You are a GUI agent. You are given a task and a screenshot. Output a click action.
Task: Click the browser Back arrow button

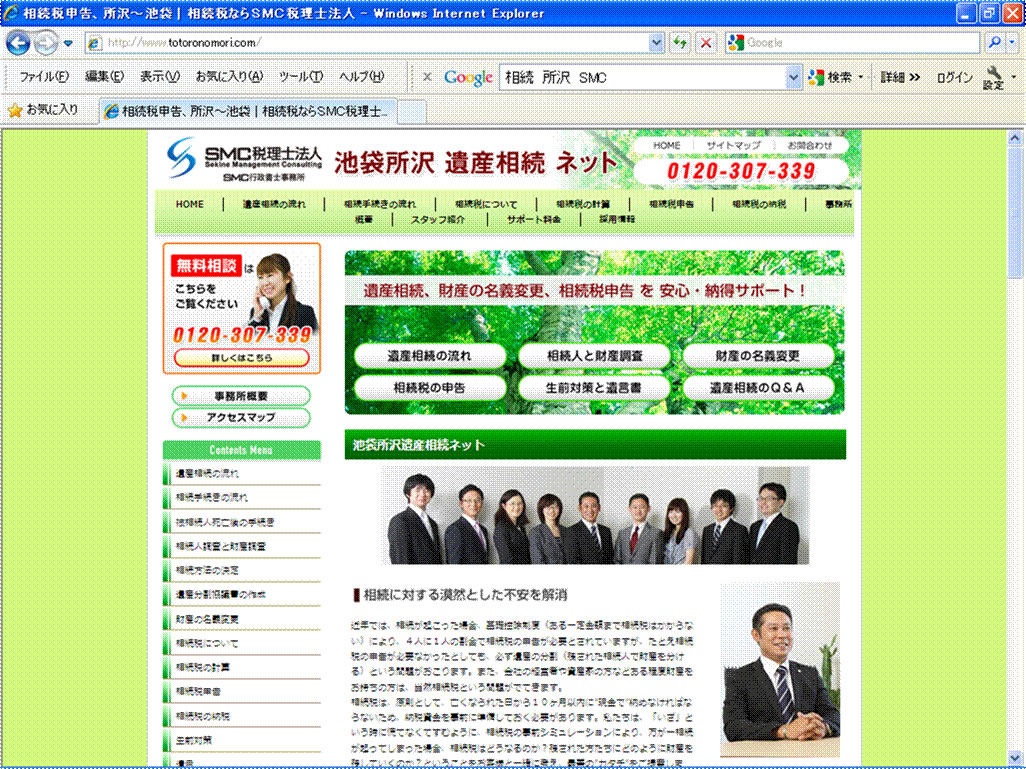[20, 43]
